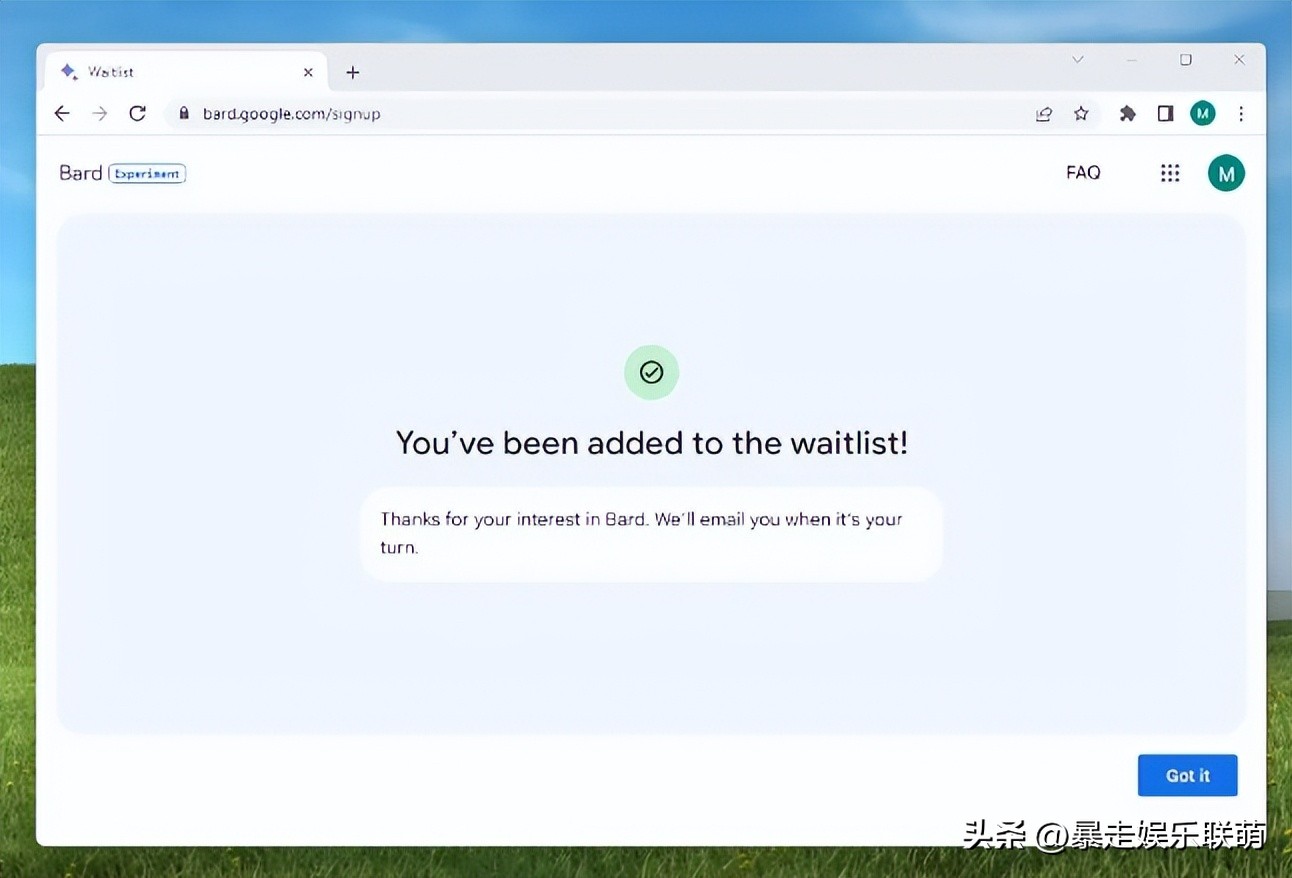Click the lock icon beside the URL
Image resolution: width=1292 pixels, height=878 pixels.
tap(184, 113)
